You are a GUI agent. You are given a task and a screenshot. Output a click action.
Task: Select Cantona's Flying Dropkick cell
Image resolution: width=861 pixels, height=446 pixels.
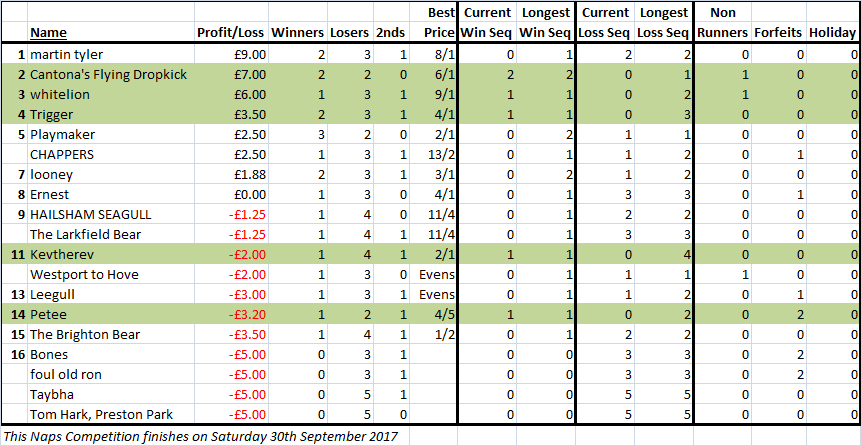(111, 75)
